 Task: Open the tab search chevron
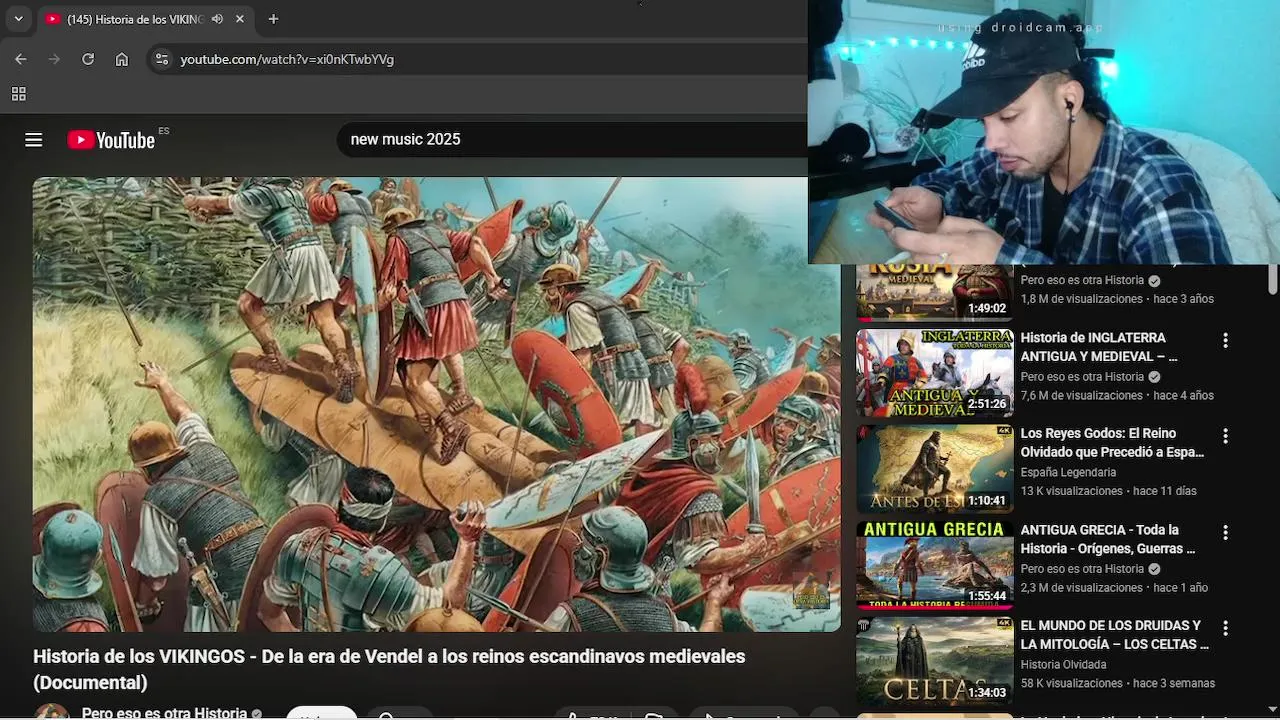tap(18, 19)
